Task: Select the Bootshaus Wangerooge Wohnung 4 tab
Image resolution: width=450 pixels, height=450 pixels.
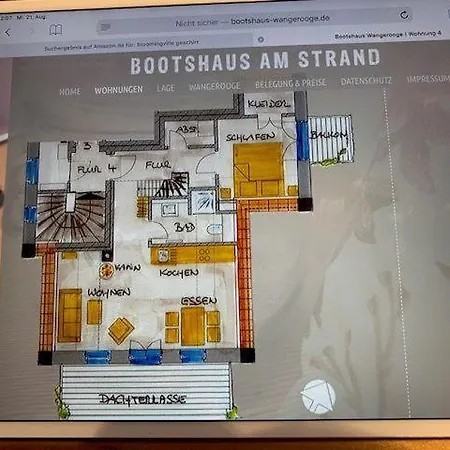Action: tap(388, 35)
